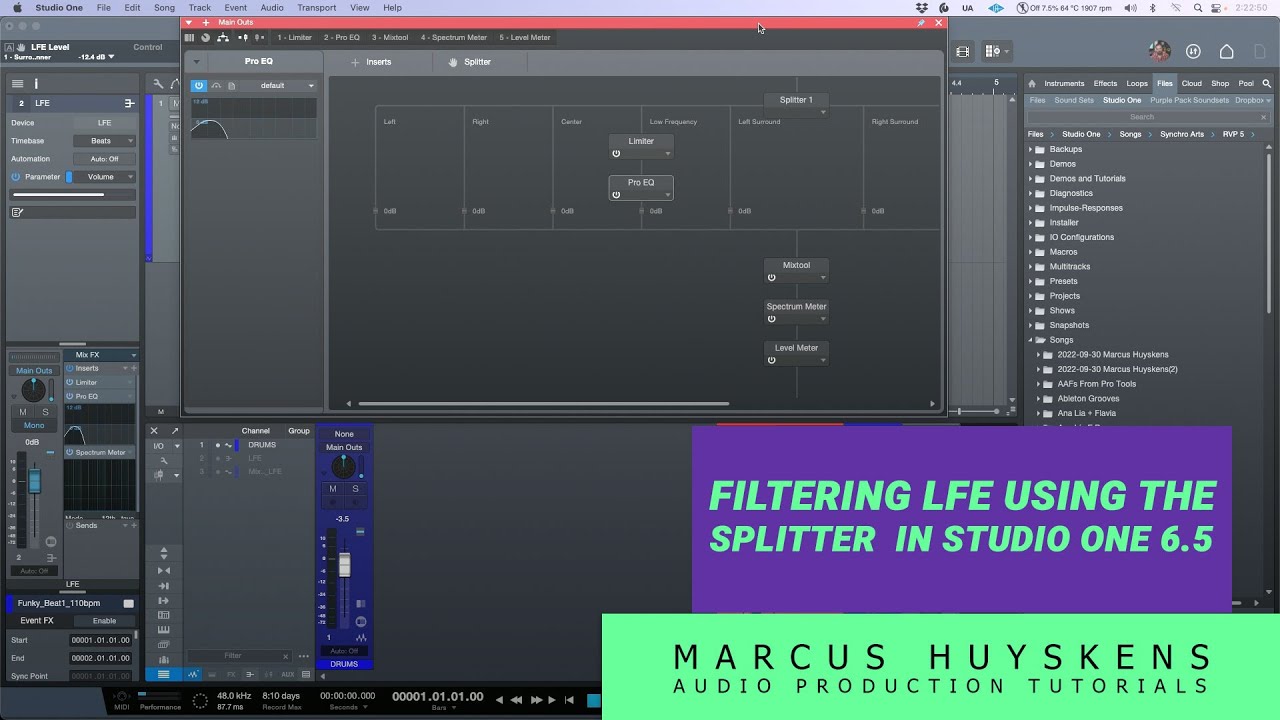Screen dimensions: 1280x720
Task: Expand the Splitter 1 dropdown arrow
Action: 823,112
